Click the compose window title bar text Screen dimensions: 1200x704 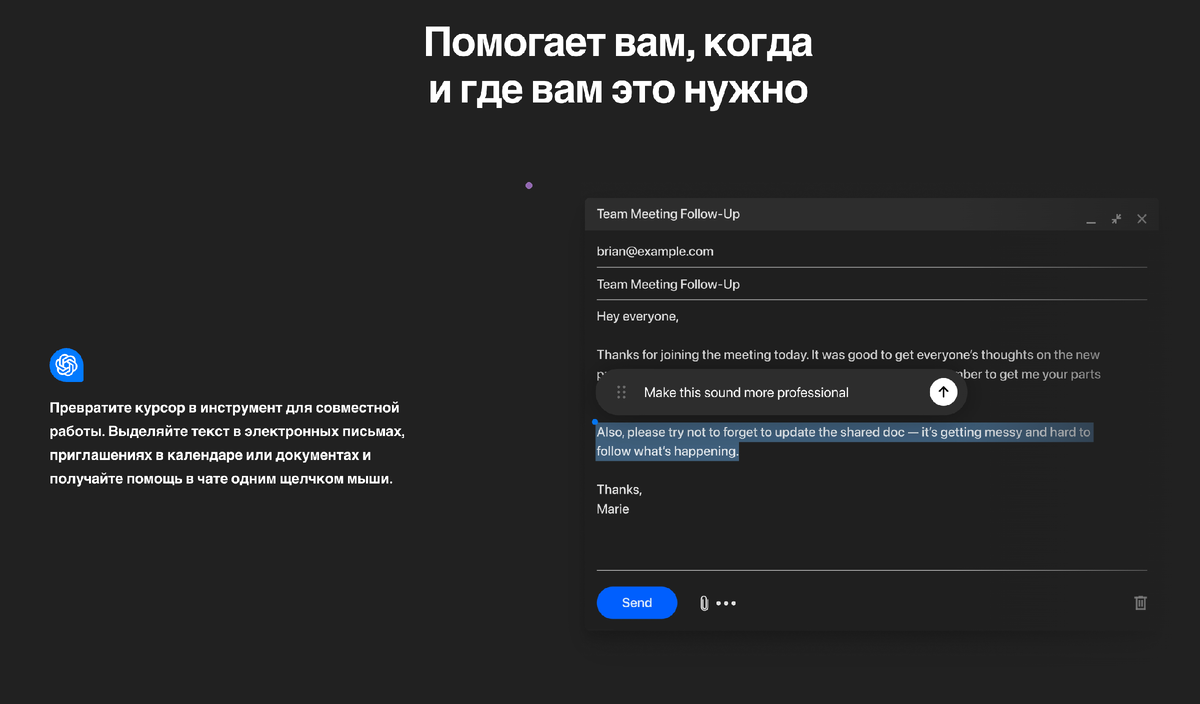tap(668, 214)
